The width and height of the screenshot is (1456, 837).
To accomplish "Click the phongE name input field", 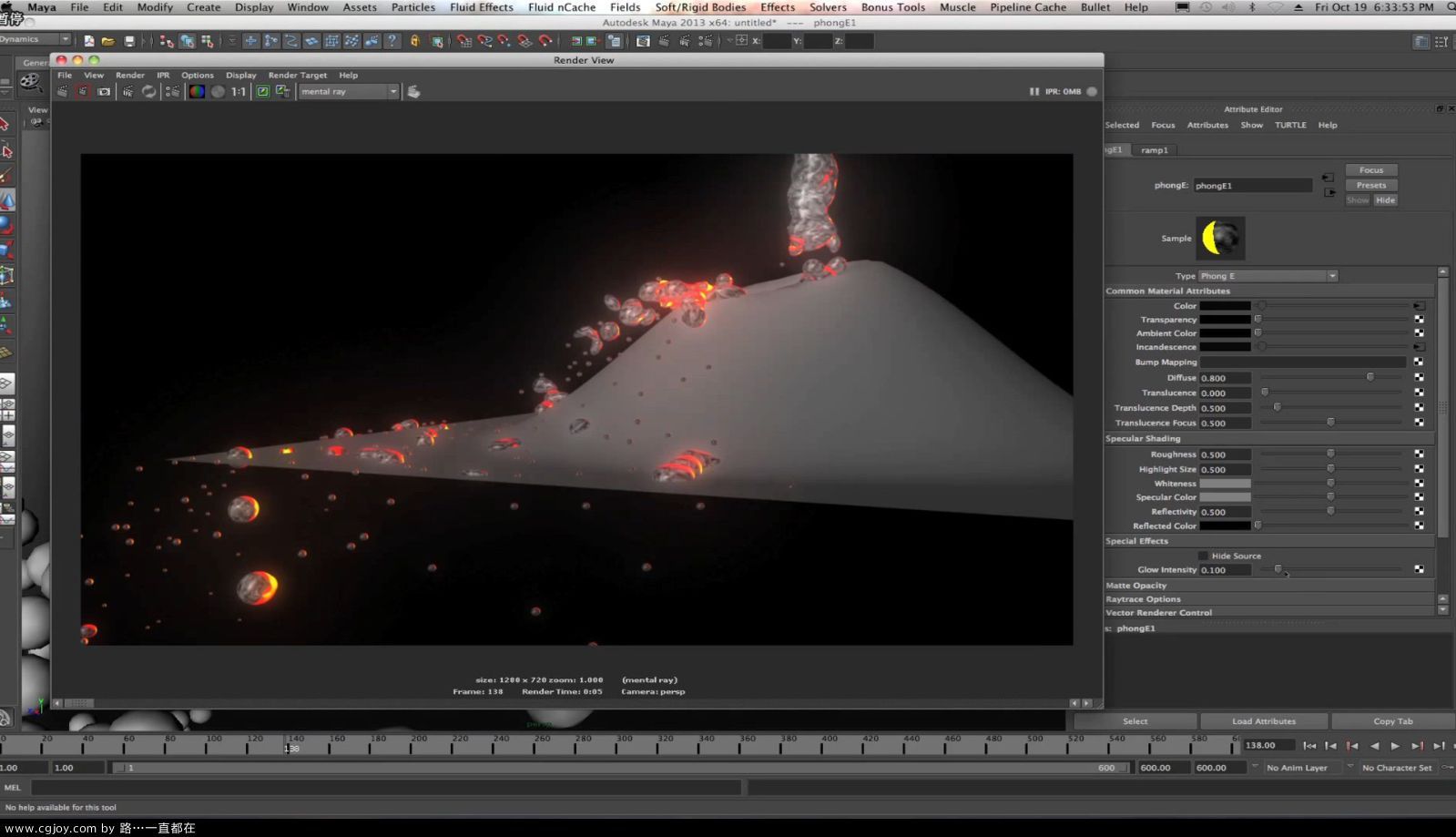I will pos(1253,185).
